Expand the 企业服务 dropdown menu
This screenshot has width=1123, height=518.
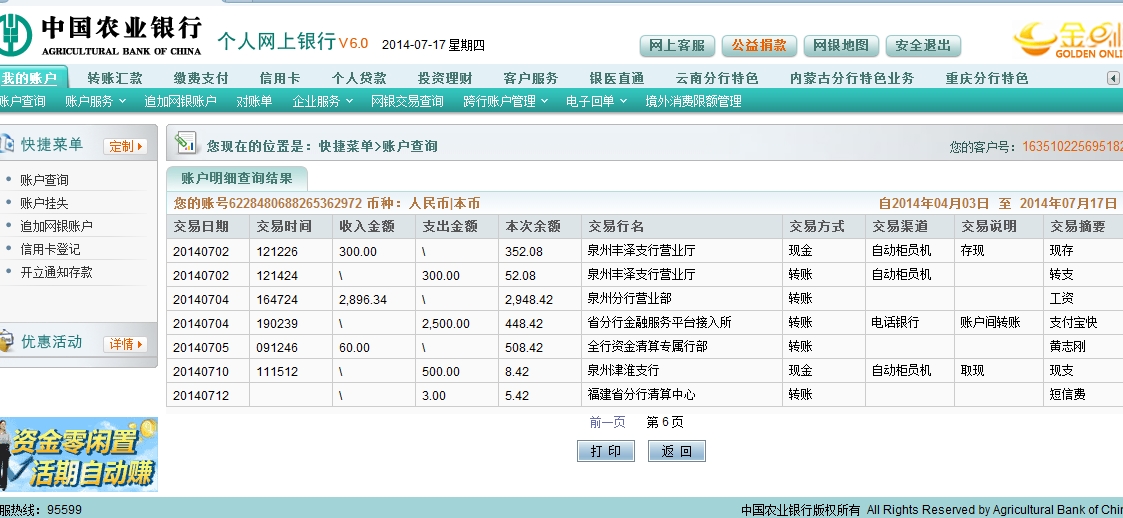coord(322,101)
